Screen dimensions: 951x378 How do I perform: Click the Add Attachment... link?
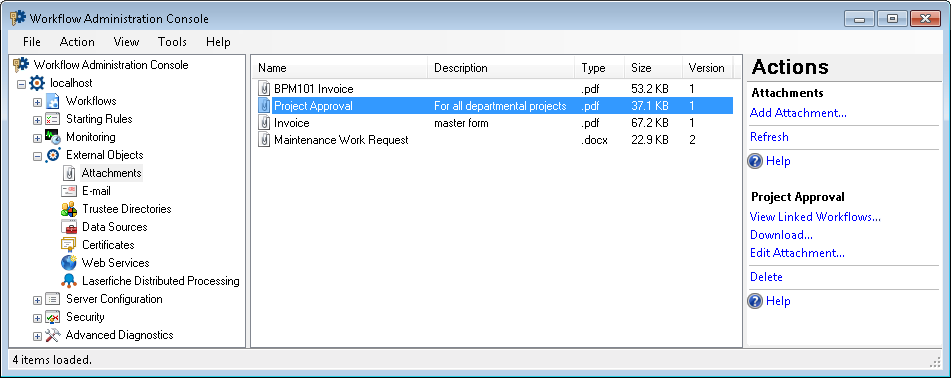(x=798, y=113)
